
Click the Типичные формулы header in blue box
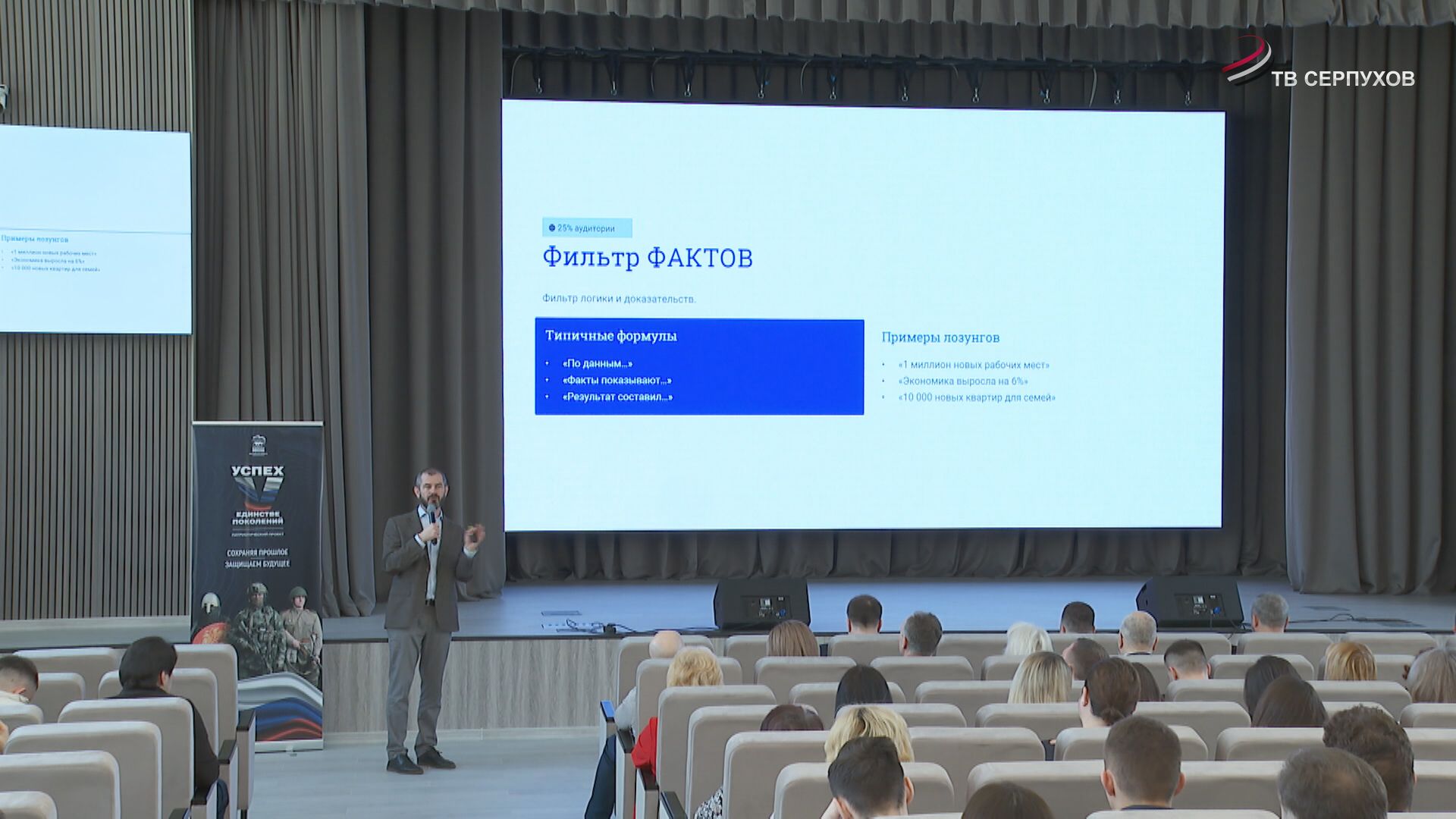coord(610,336)
